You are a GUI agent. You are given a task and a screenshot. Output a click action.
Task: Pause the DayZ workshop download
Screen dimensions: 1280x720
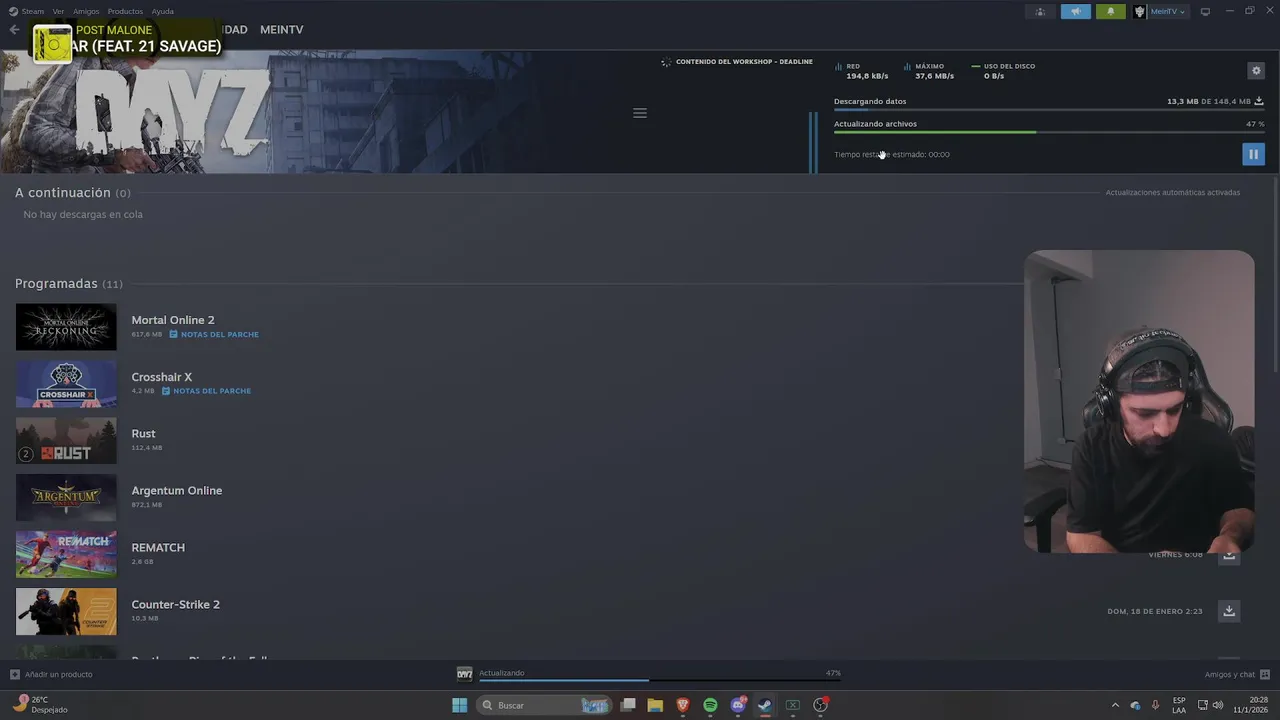coord(1253,154)
